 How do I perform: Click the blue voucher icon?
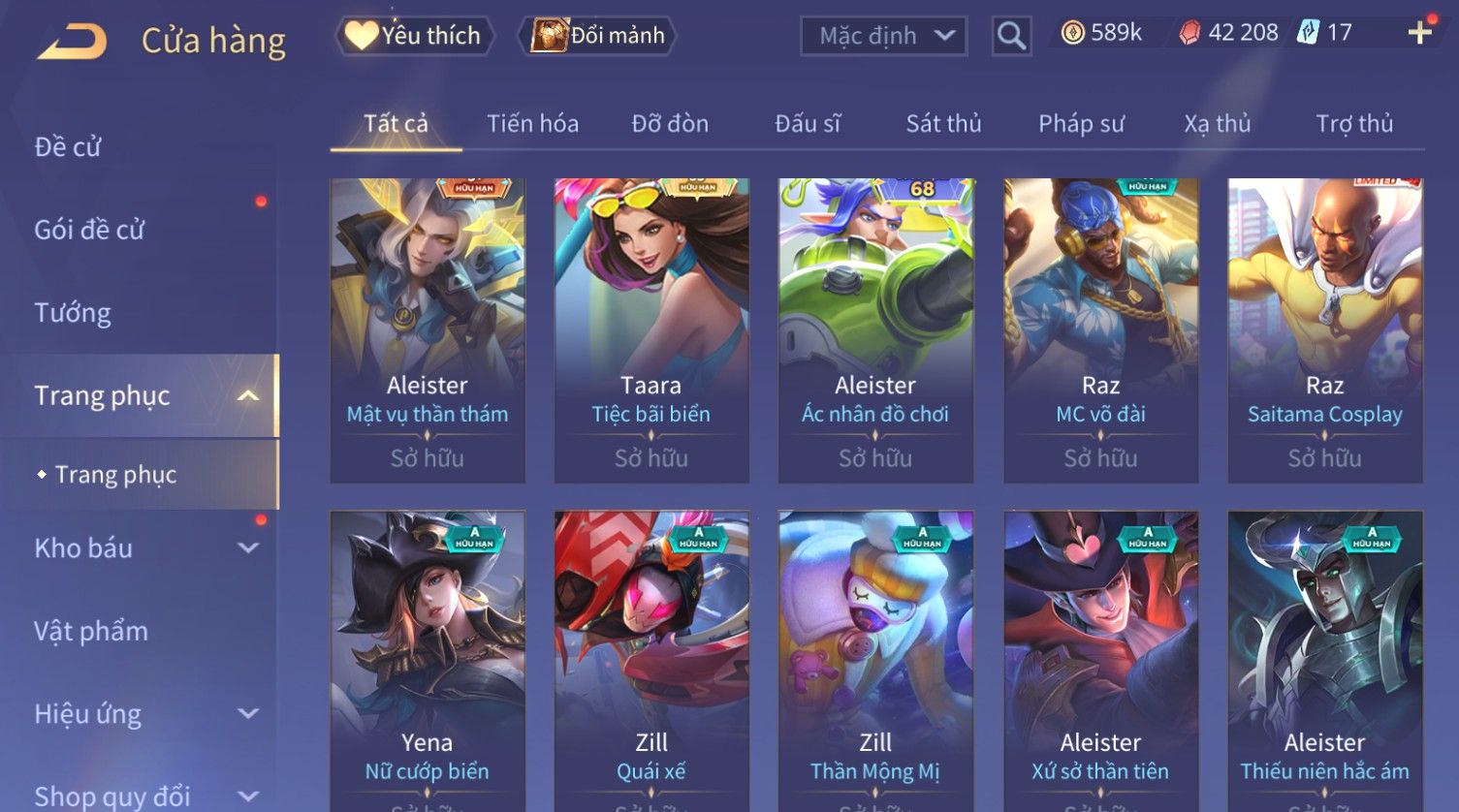coord(1309,33)
